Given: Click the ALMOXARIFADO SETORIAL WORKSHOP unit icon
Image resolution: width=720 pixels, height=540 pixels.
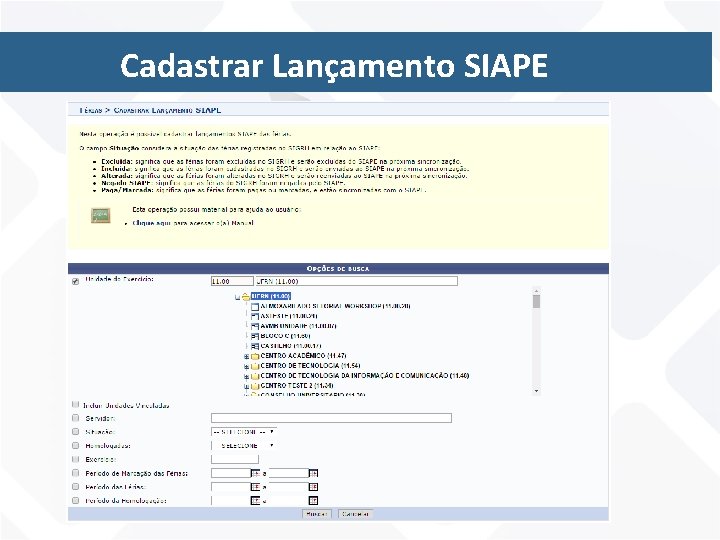Looking at the screenshot, I should click(x=255, y=306).
